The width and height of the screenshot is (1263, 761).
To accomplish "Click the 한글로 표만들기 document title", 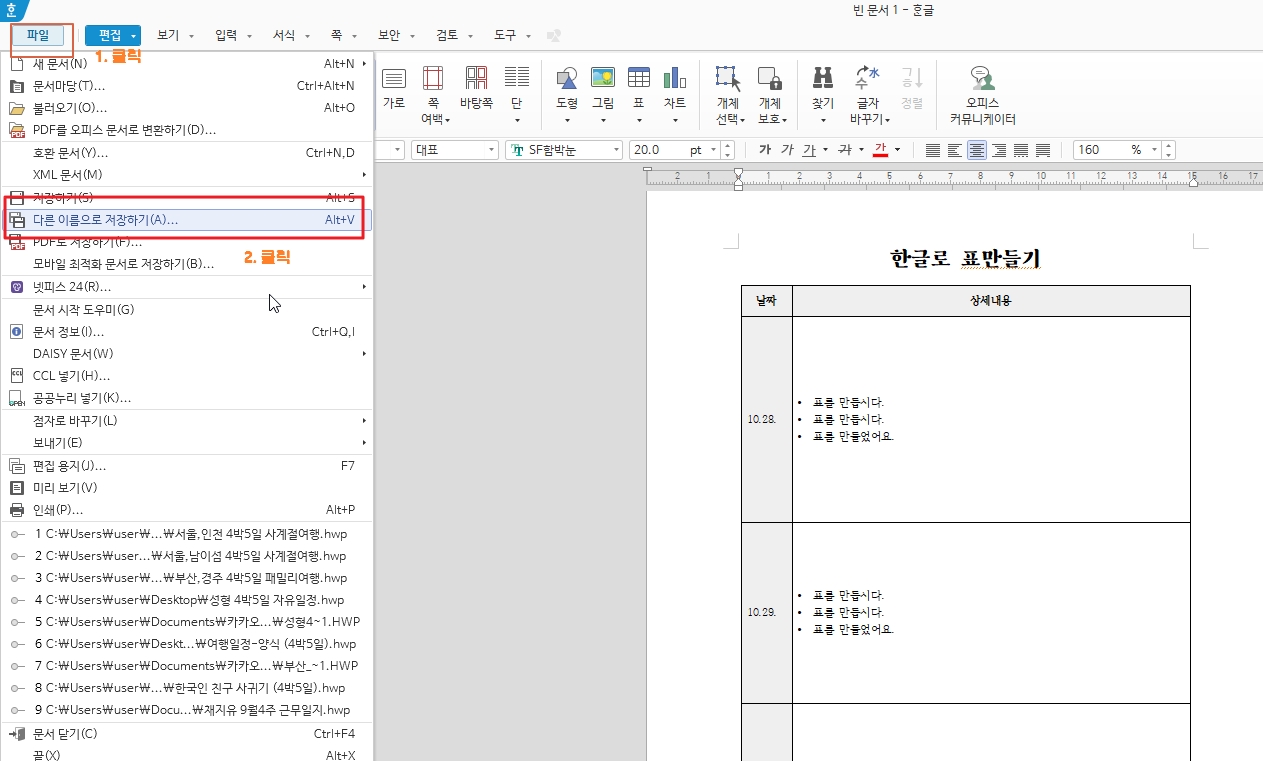I will point(966,258).
